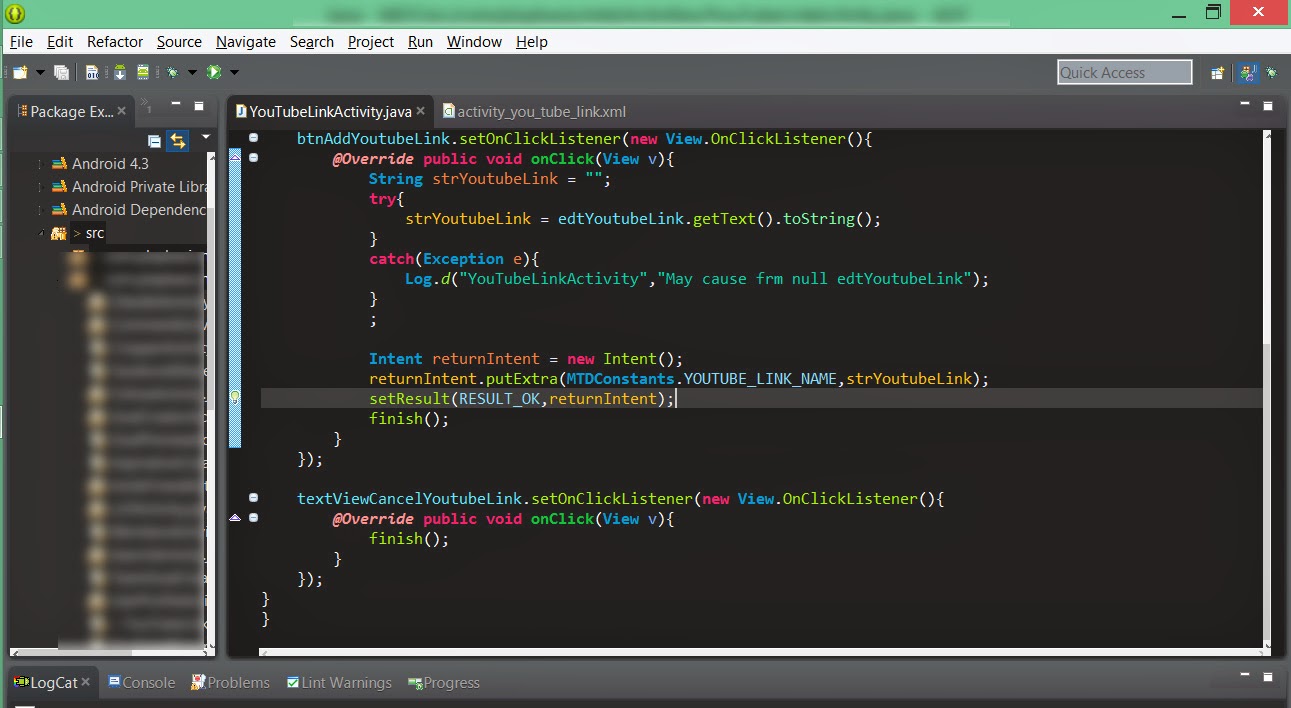The width and height of the screenshot is (1291, 708).
Task: Open the Refactor menu
Action: click(x=115, y=41)
